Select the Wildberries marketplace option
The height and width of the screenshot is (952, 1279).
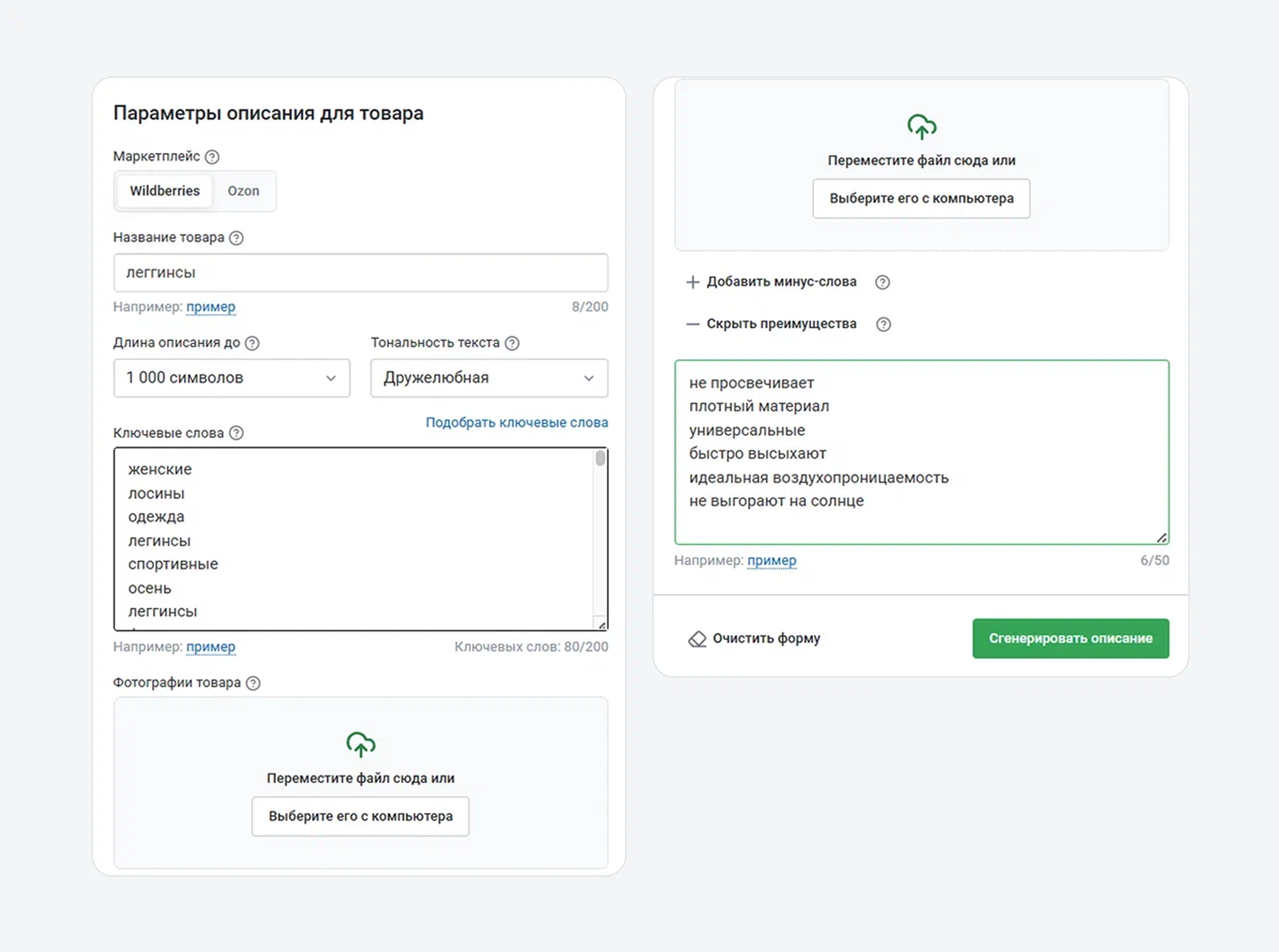[164, 191]
